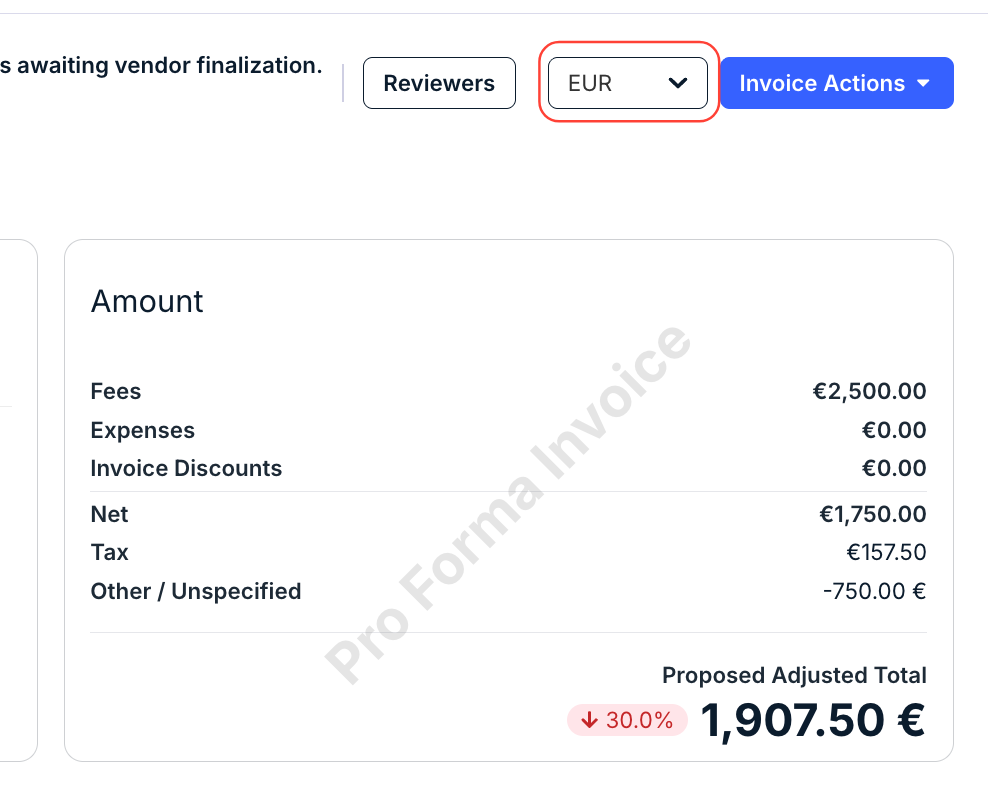Click the red down arrow indicator
The height and width of the screenshot is (806, 988).
(589, 720)
